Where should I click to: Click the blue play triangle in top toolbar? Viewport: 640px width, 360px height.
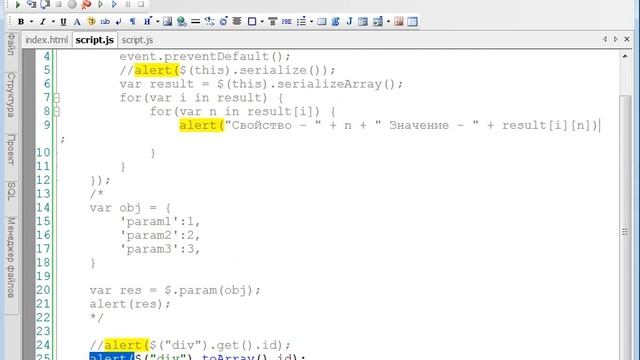114,4
